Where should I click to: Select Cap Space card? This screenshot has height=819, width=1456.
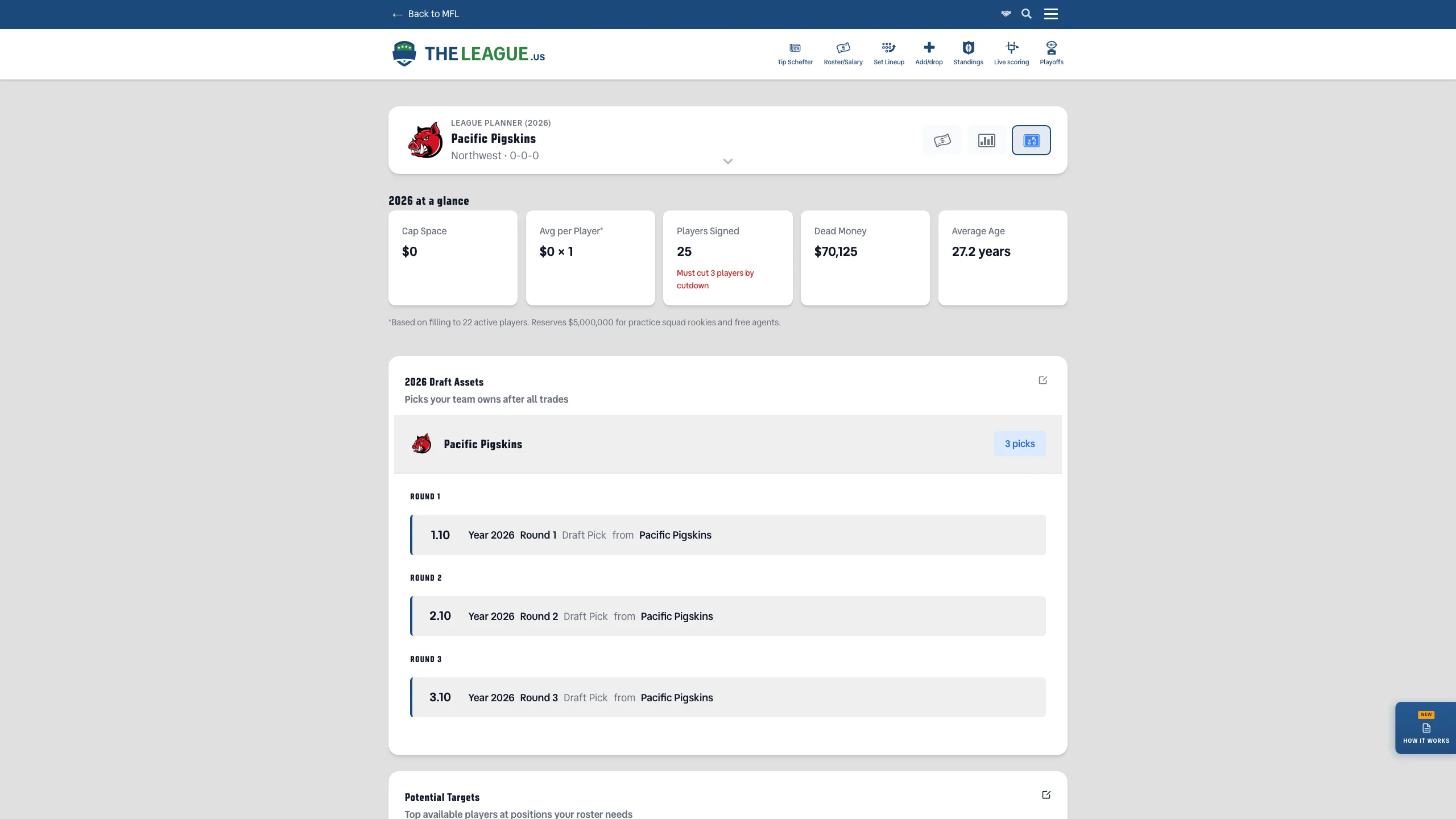point(453,258)
